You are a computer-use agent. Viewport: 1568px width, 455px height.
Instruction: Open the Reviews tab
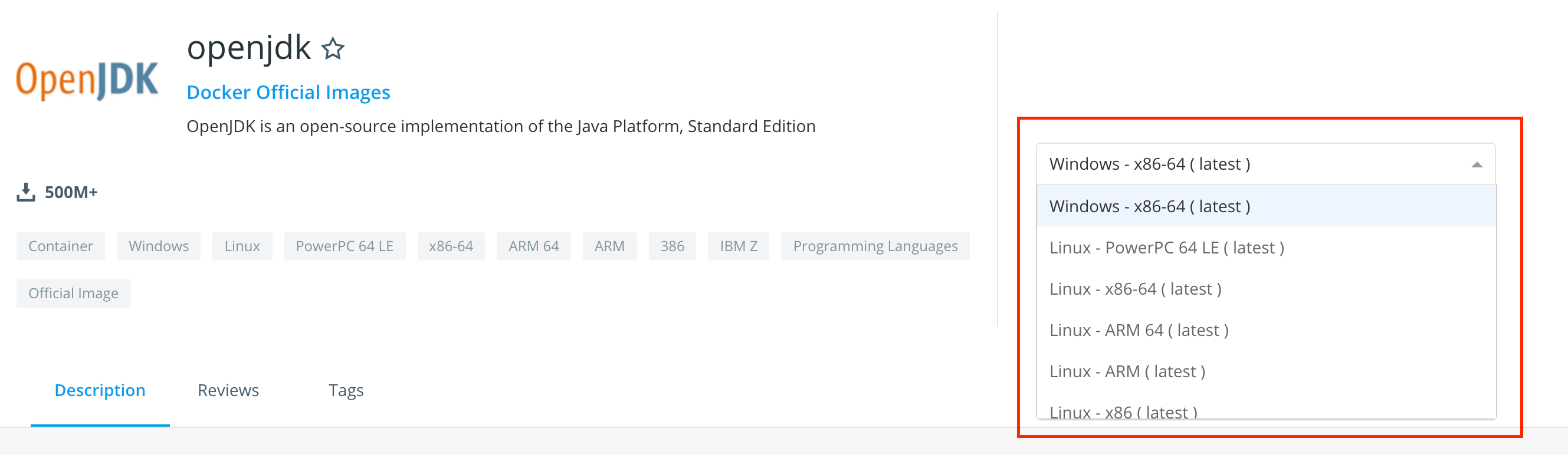[228, 390]
